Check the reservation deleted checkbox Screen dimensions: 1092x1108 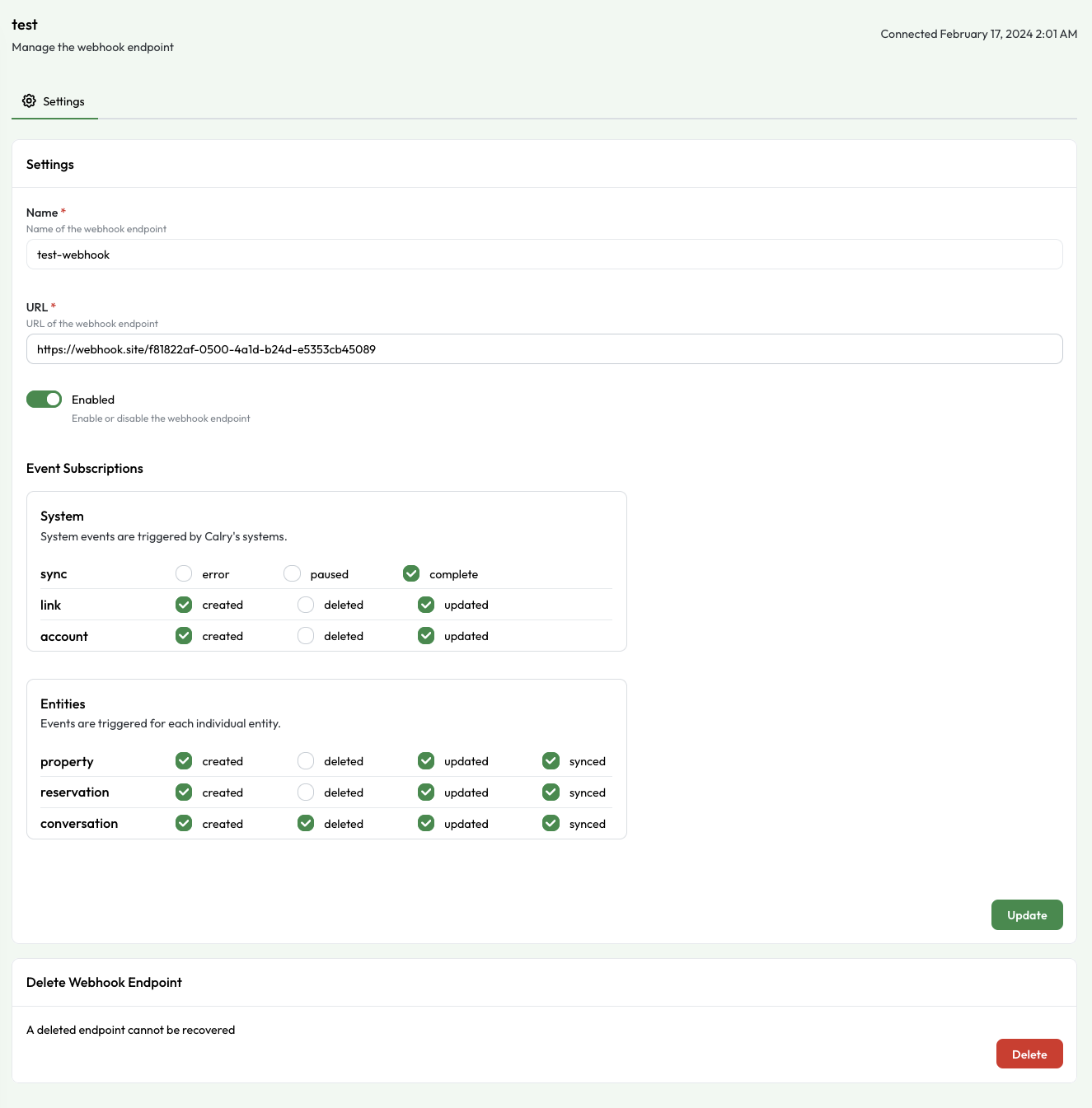[x=306, y=792]
